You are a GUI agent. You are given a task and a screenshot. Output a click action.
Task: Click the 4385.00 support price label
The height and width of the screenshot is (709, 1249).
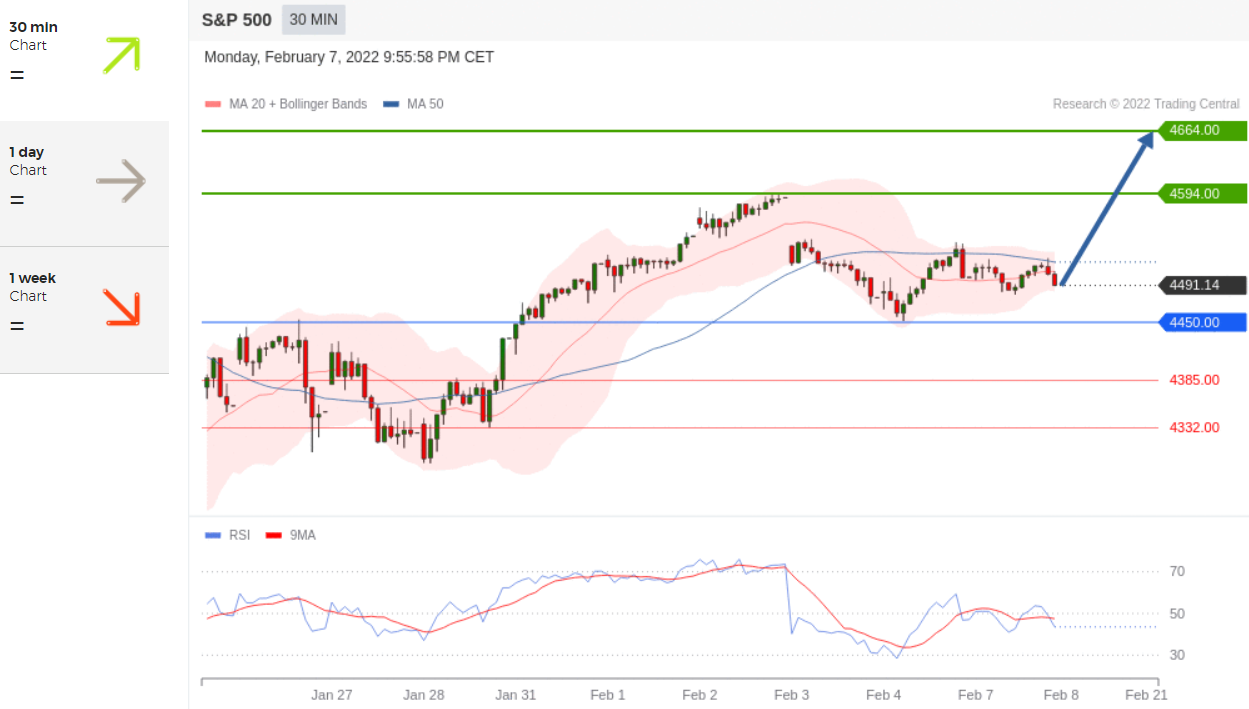tap(1194, 380)
